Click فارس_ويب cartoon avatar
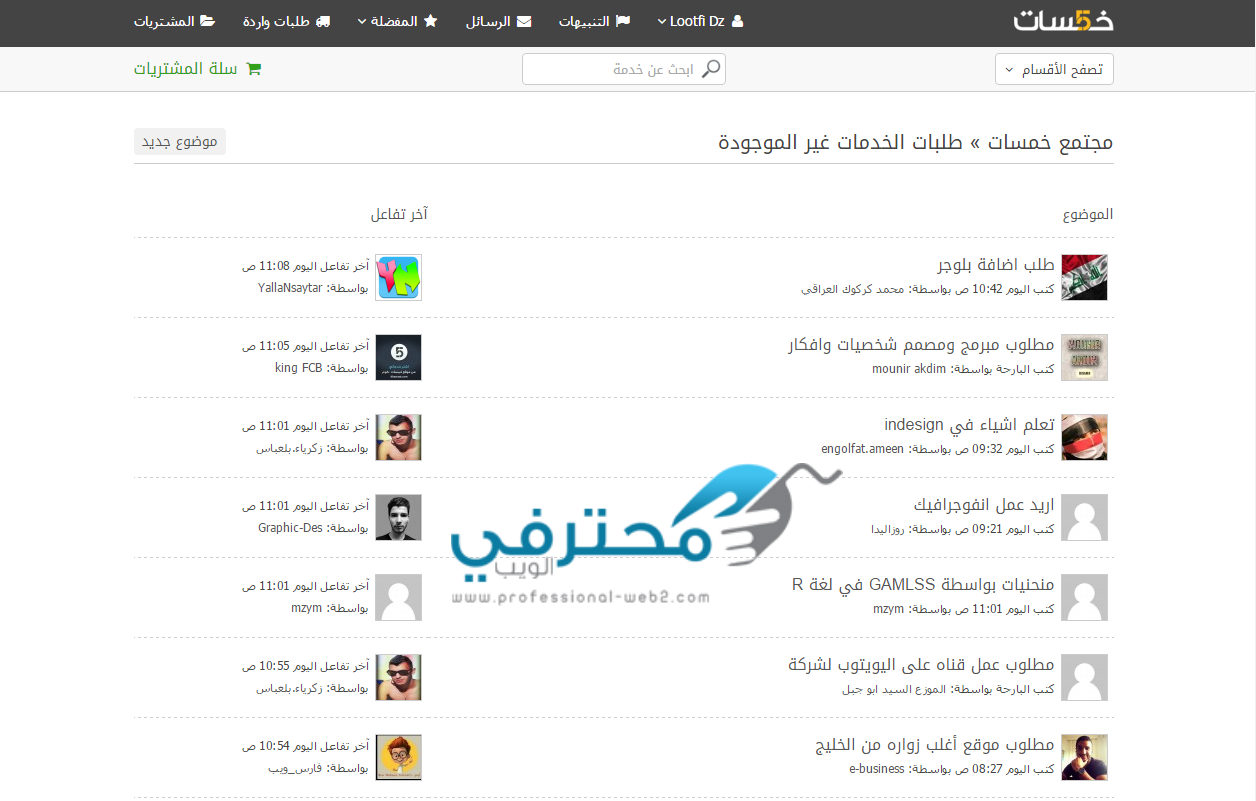Image resolution: width=1256 pixels, height=801 pixels. [x=398, y=757]
